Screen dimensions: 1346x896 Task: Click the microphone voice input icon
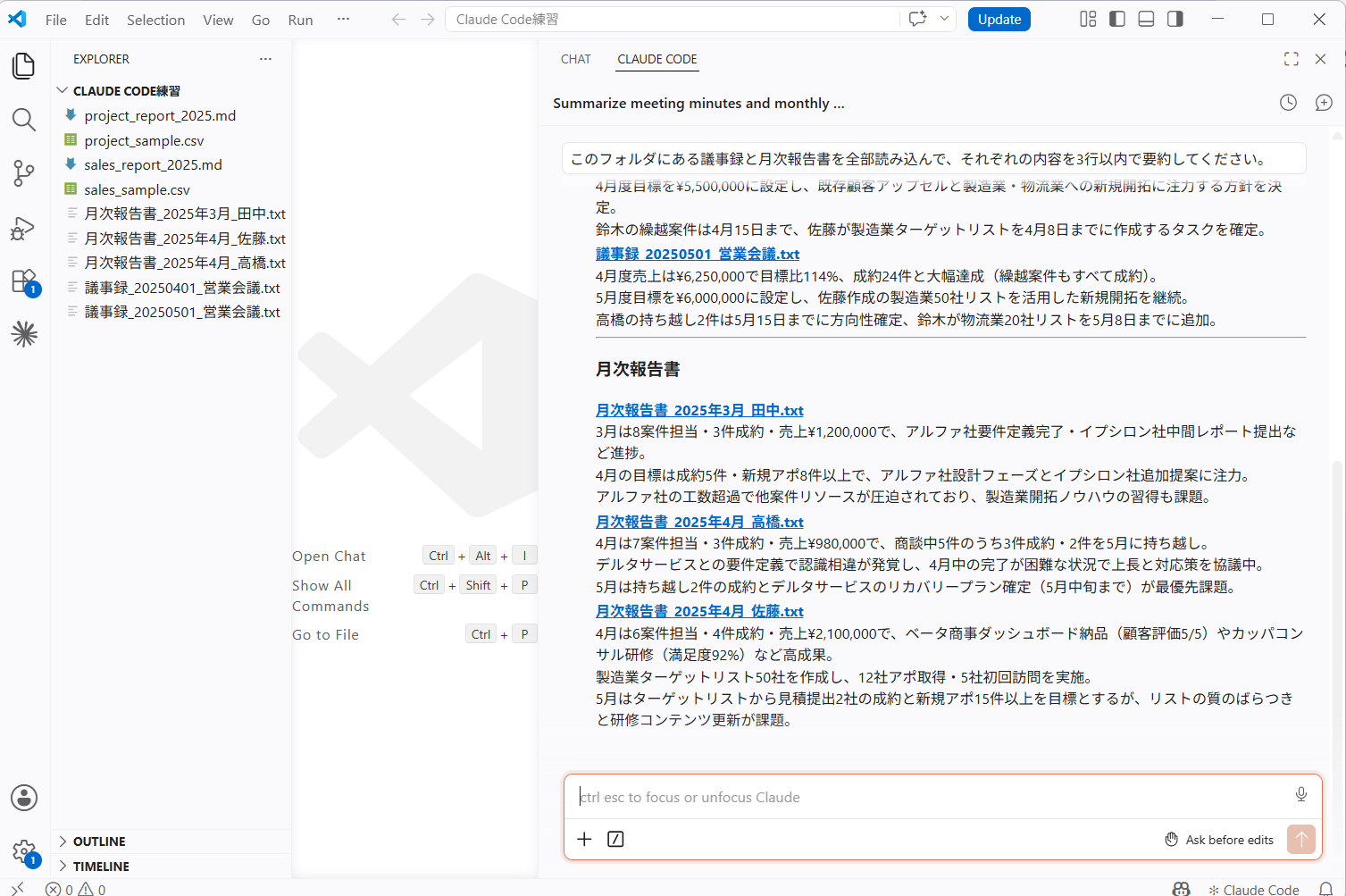pos(1301,794)
